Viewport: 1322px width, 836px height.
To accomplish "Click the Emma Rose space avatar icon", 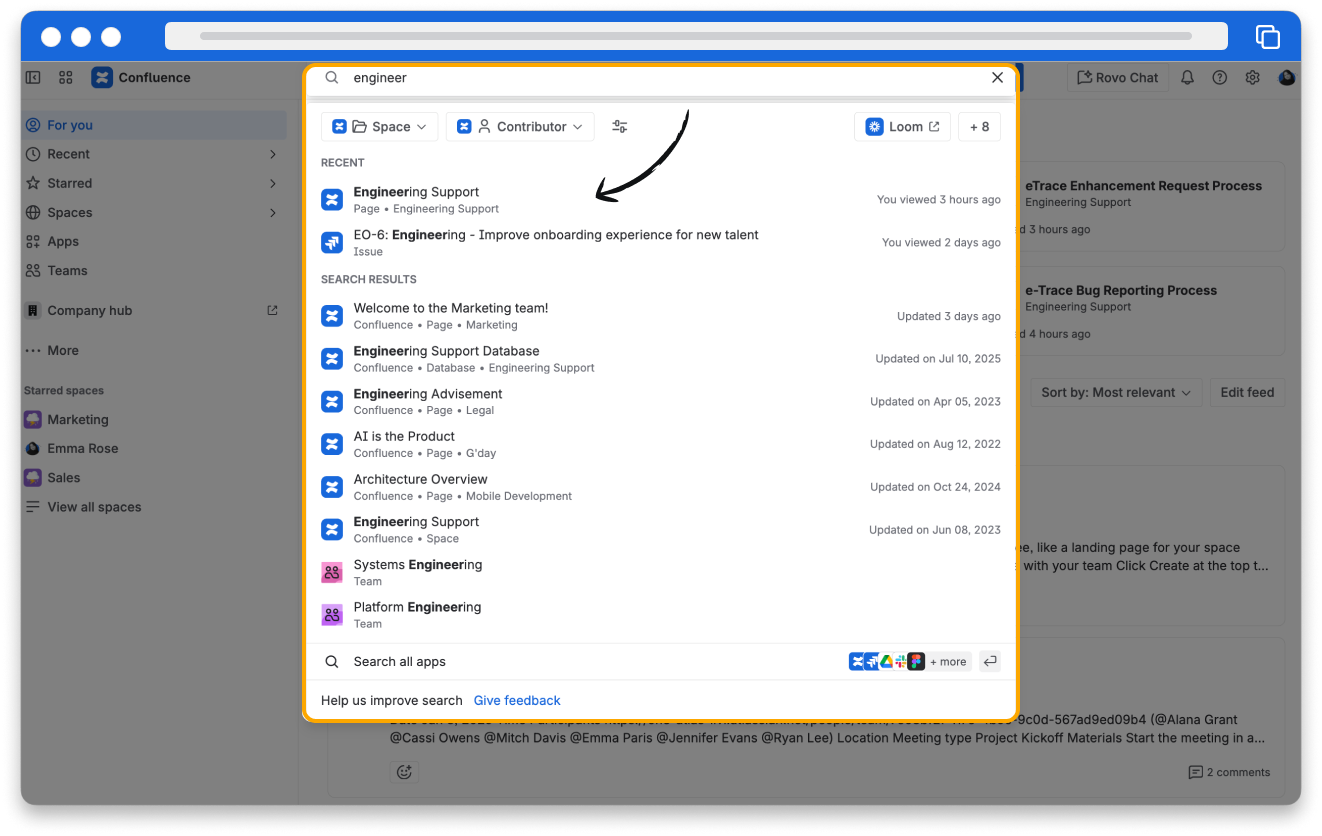I will click(x=33, y=448).
